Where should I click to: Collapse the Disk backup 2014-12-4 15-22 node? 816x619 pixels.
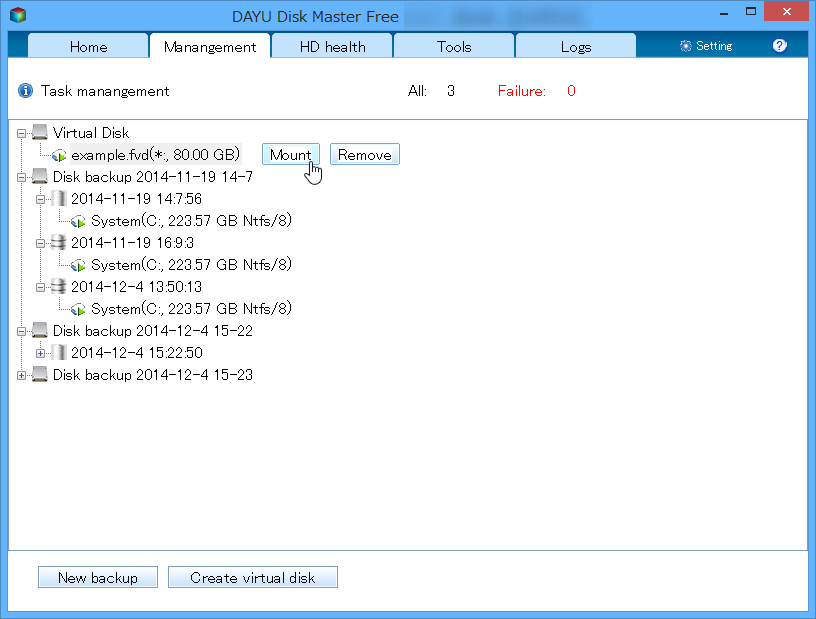21,331
